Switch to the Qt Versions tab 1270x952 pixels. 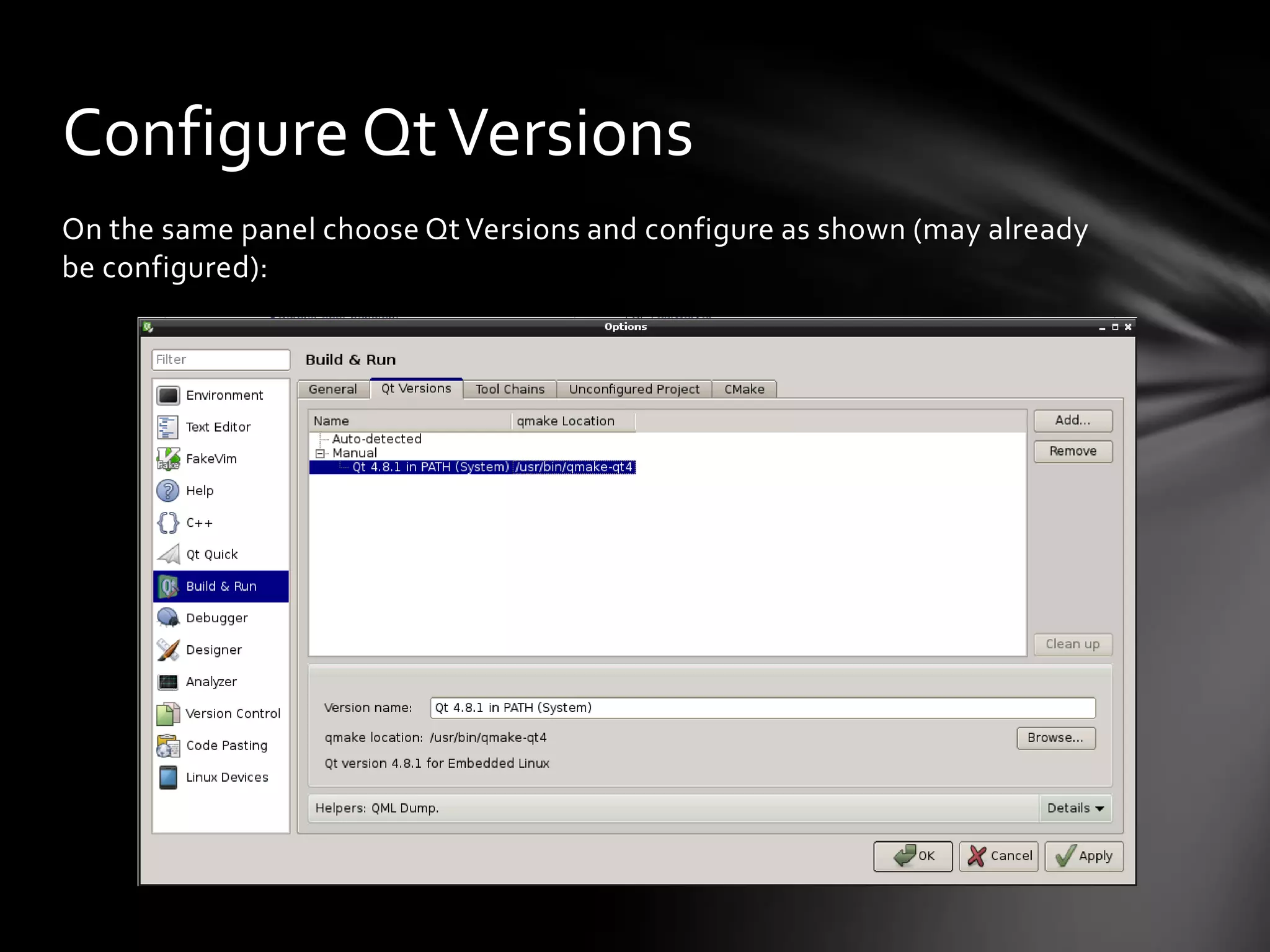tap(416, 388)
